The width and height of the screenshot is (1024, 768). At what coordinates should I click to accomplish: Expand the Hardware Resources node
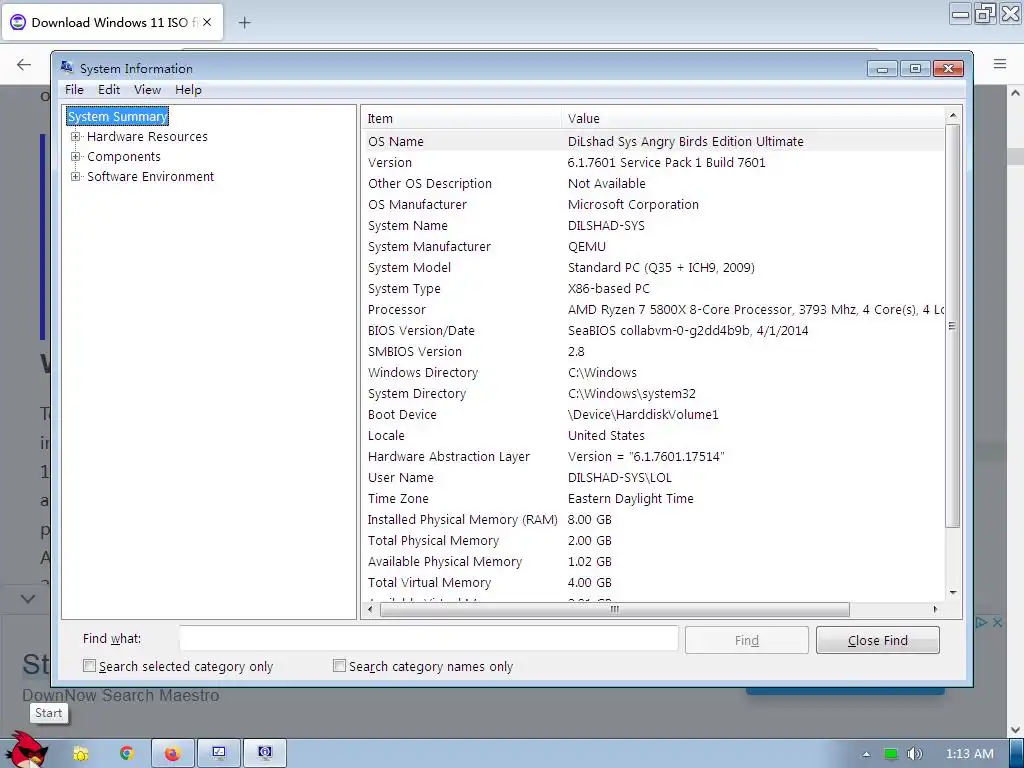76,136
